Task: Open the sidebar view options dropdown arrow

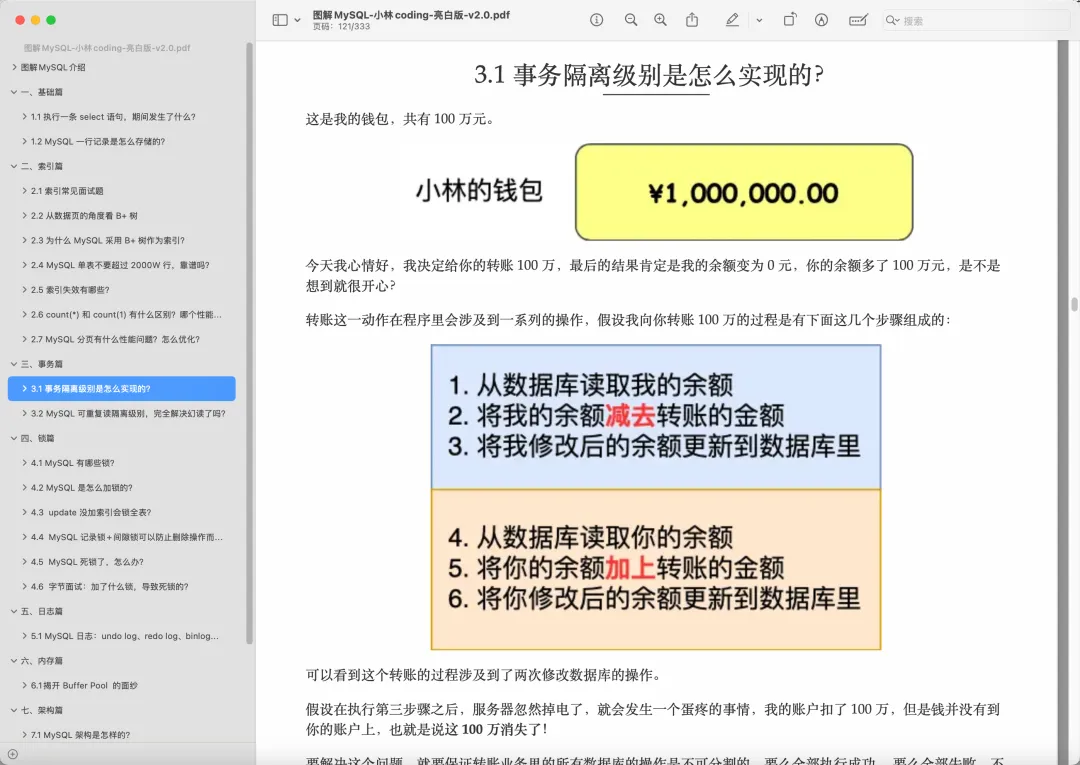Action: pos(297,20)
